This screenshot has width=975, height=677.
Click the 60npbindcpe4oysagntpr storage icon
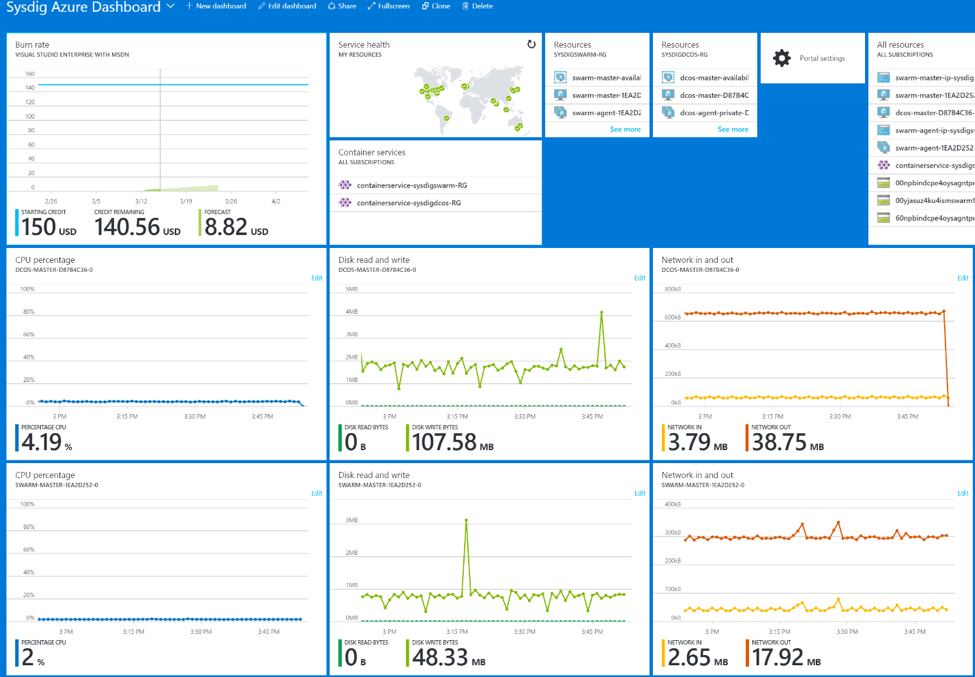(884, 218)
